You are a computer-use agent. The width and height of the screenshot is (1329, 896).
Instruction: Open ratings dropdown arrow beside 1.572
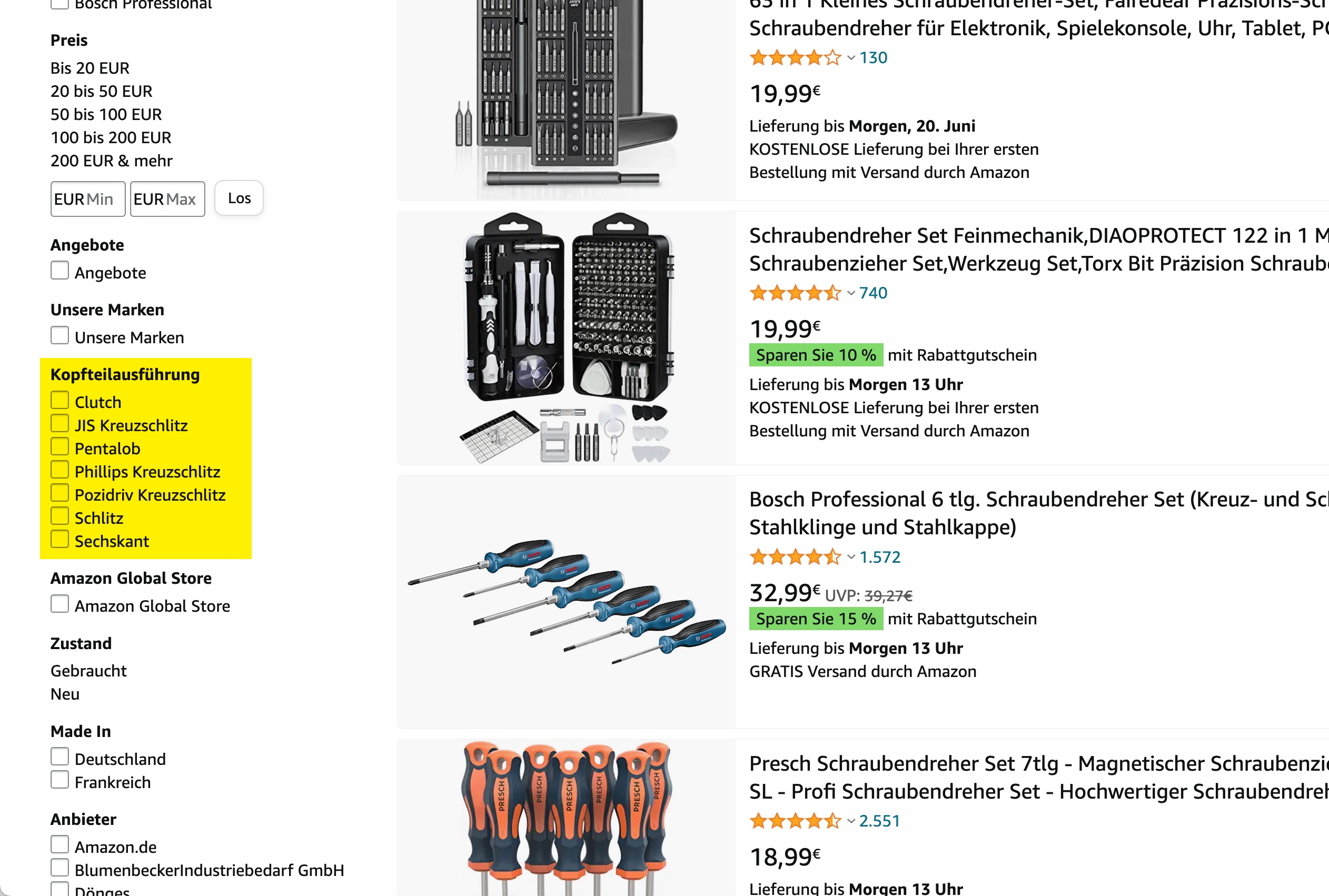pos(851,557)
